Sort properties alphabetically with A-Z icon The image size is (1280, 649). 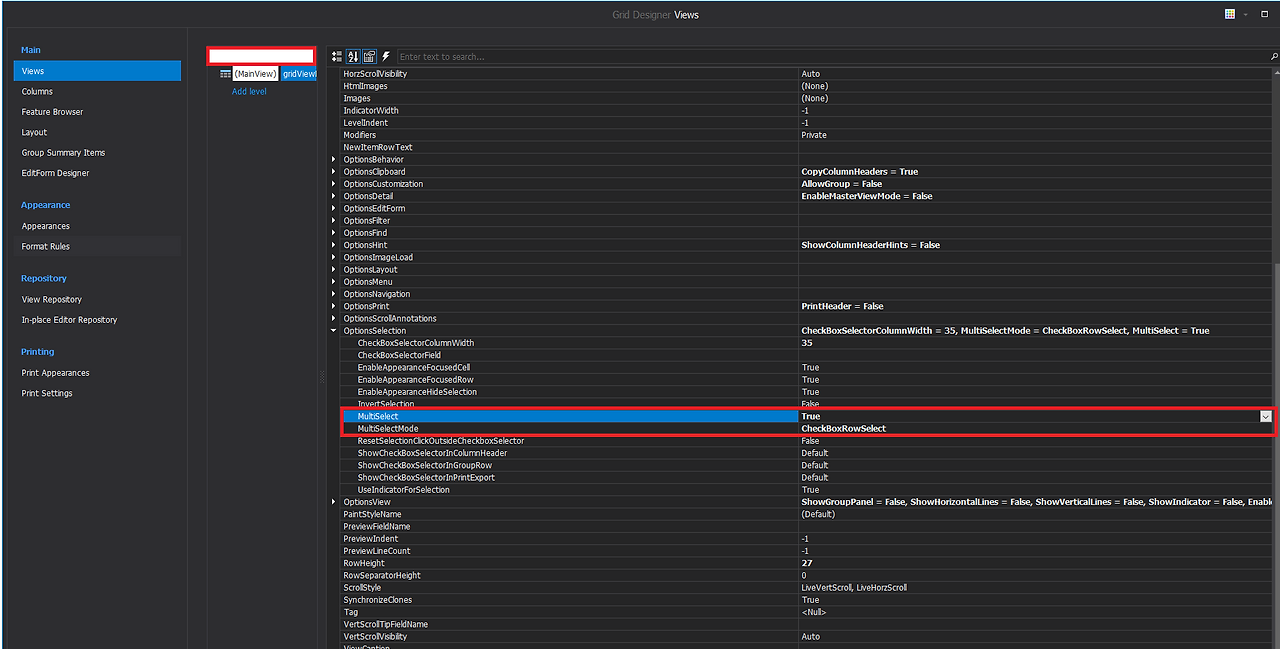tap(351, 56)
